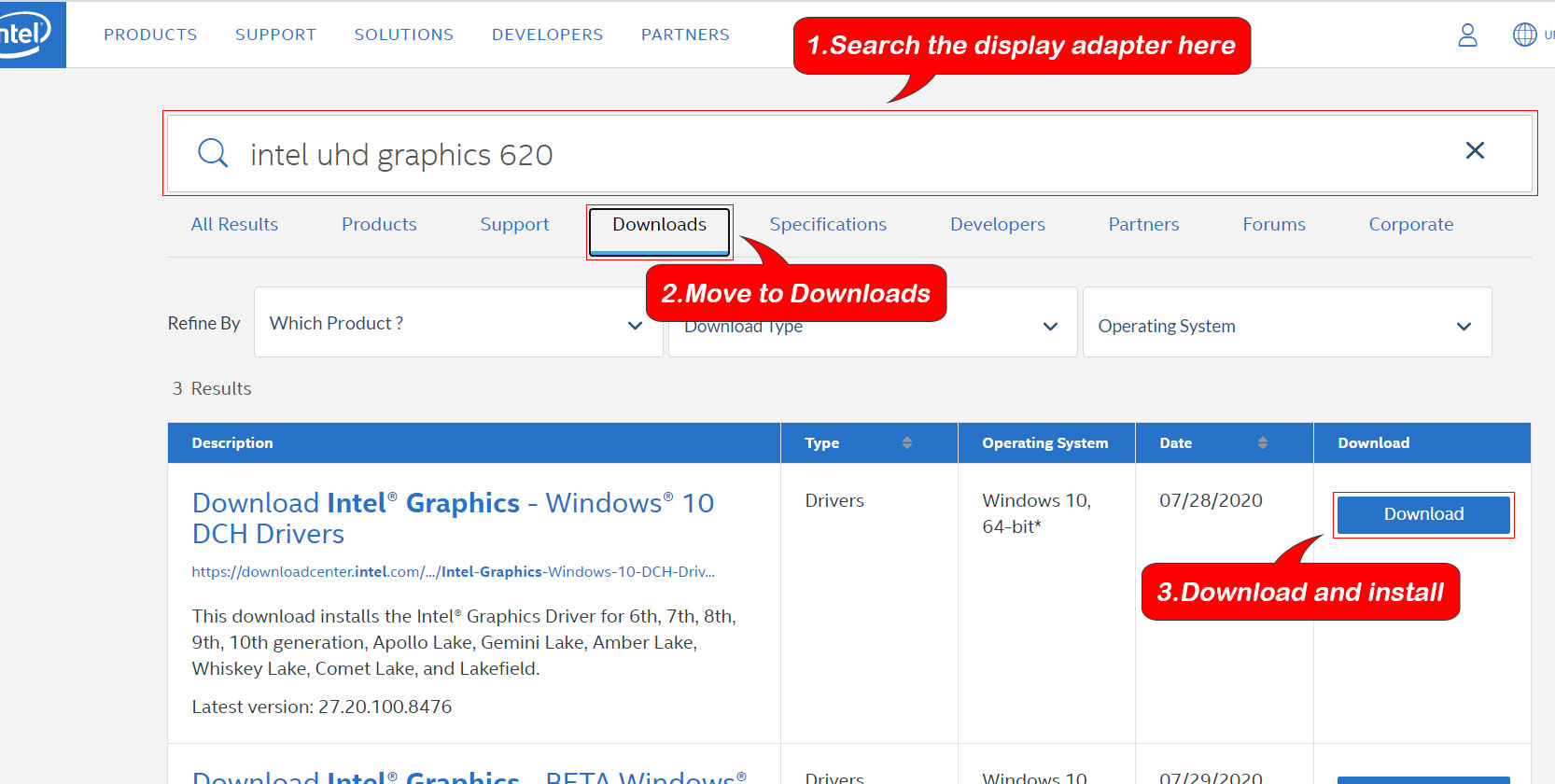Switch to Corporate tab
The image size is (1555, 784).
coord(1410,224)
